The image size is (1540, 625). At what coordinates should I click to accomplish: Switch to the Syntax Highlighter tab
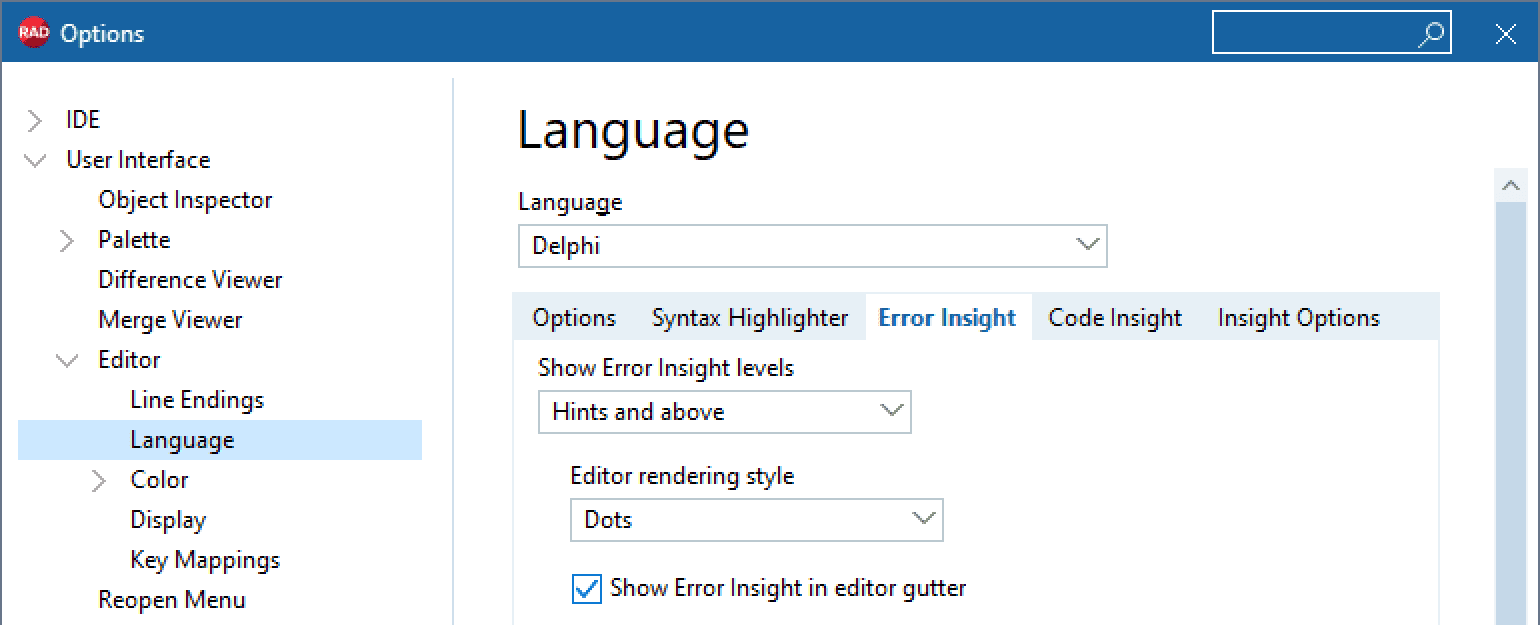750,318
